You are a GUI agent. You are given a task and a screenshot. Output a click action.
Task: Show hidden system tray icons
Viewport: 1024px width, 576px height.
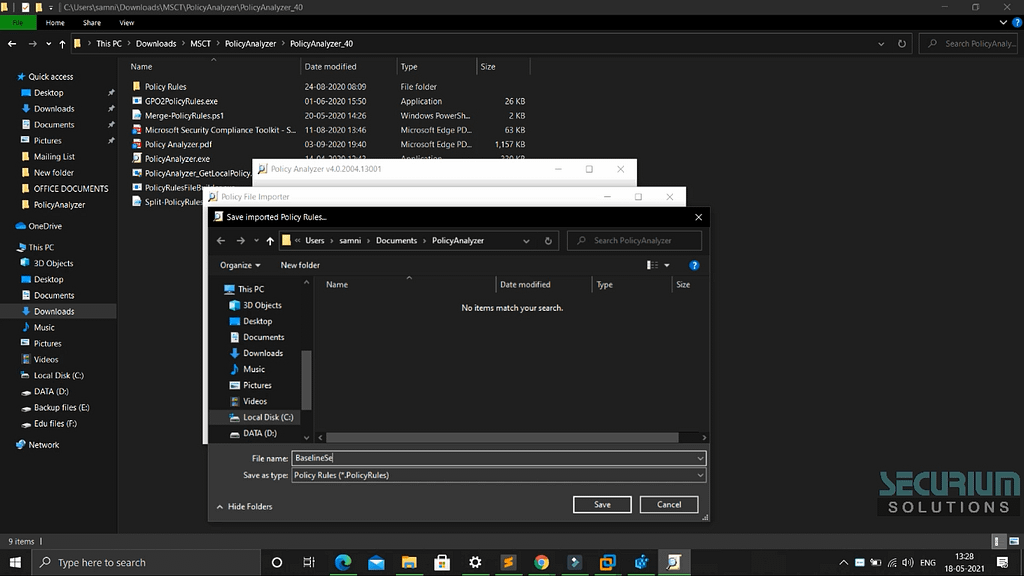coord(844,562)
